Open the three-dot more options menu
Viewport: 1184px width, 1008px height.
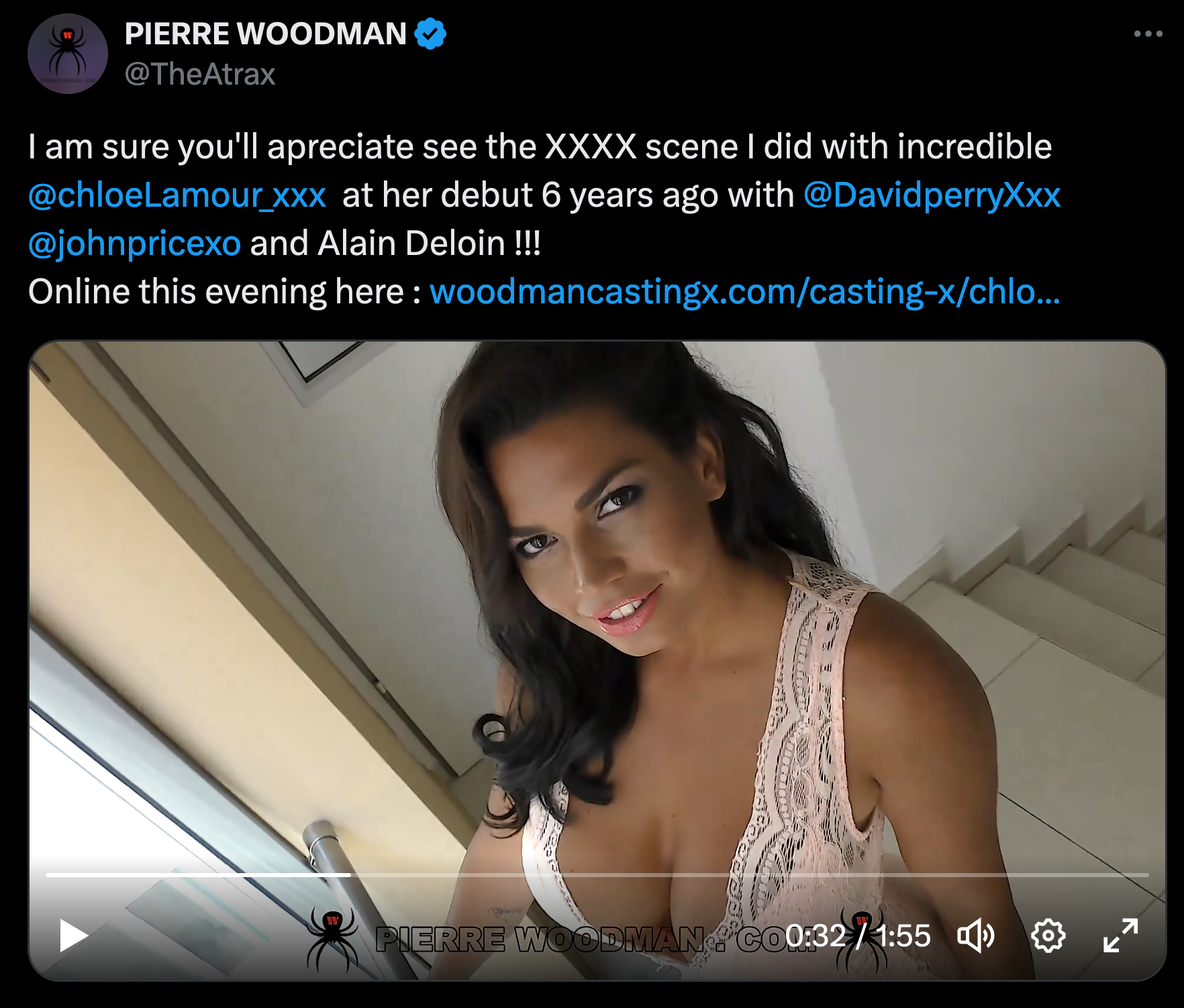click(x=1148, y=34)
